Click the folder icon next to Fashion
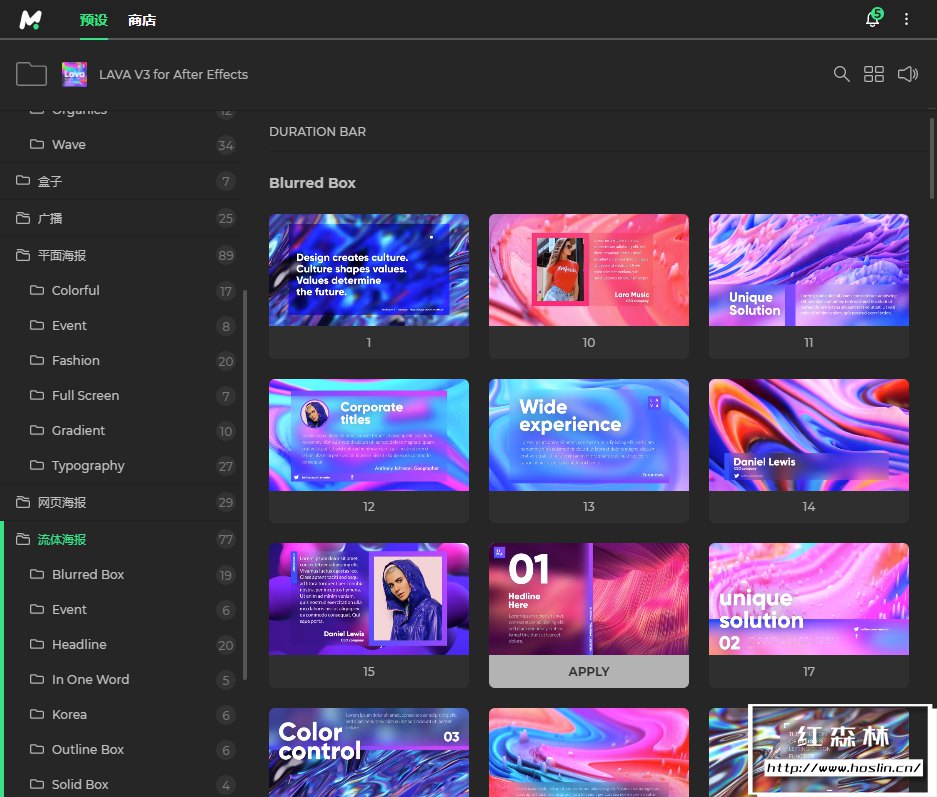This screenshot has width=937, height=797. [x=37, y=360]
